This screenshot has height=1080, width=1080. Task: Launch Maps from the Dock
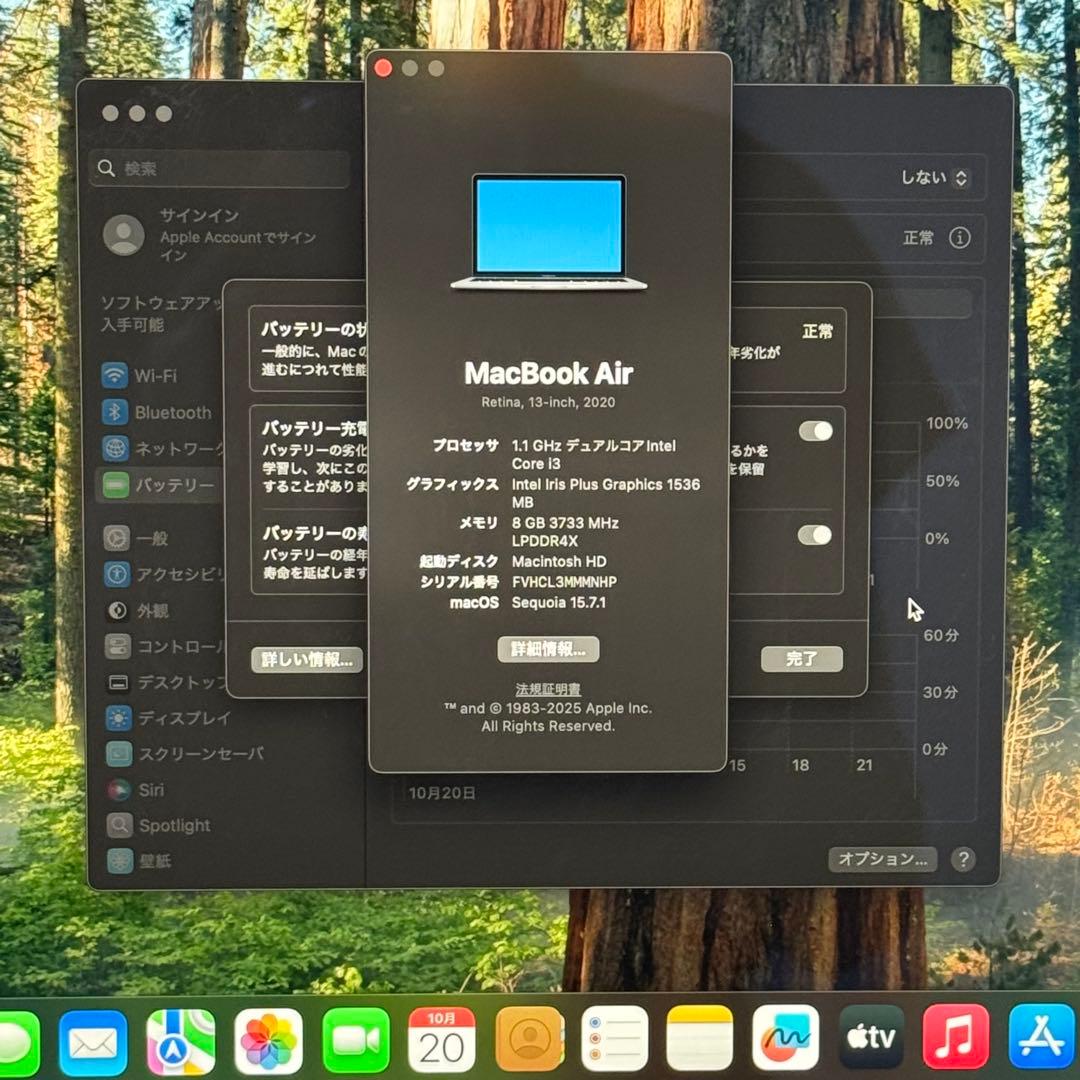(180, 1043)
